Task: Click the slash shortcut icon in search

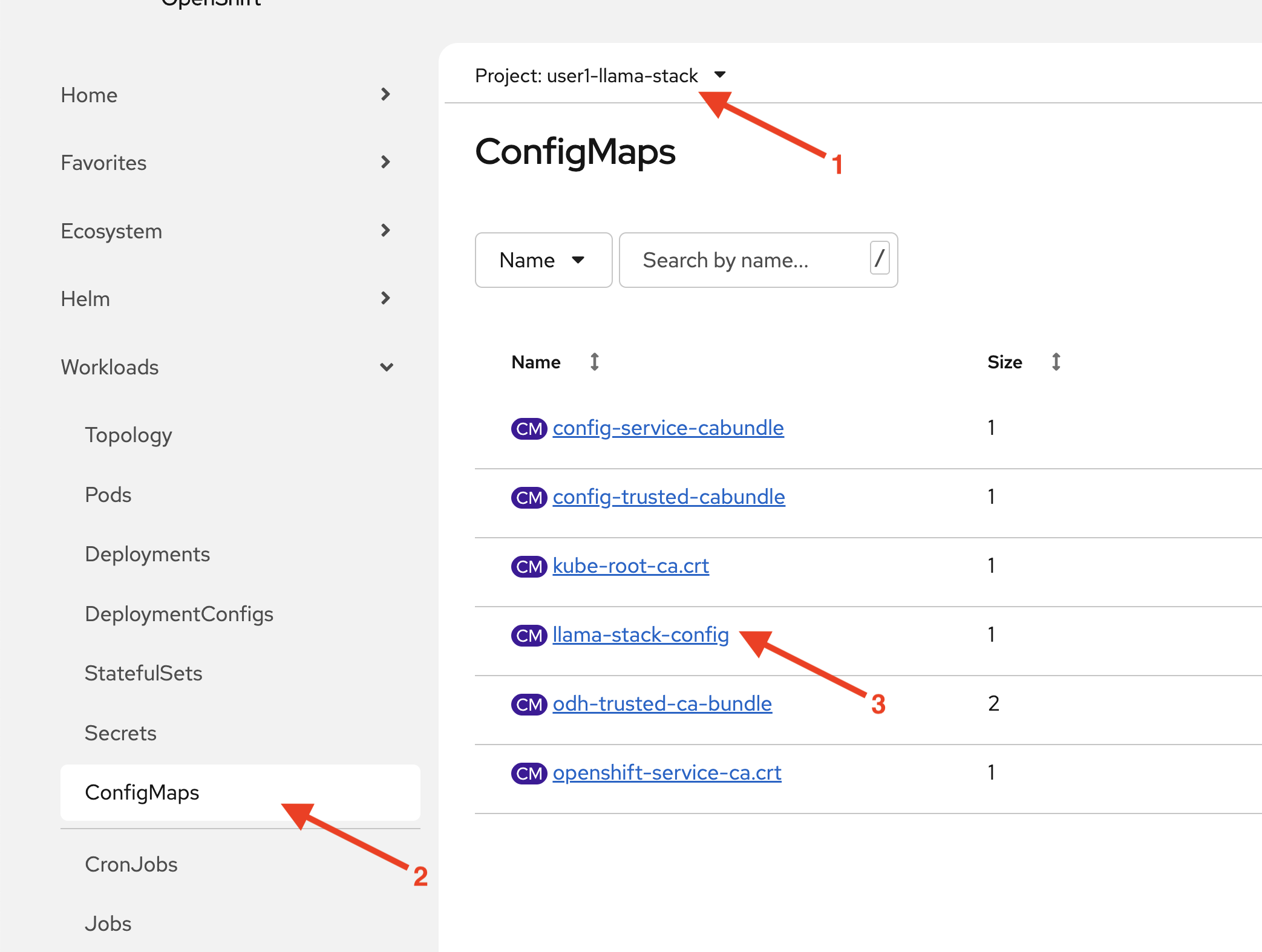Action: click(x=879, y=259)
